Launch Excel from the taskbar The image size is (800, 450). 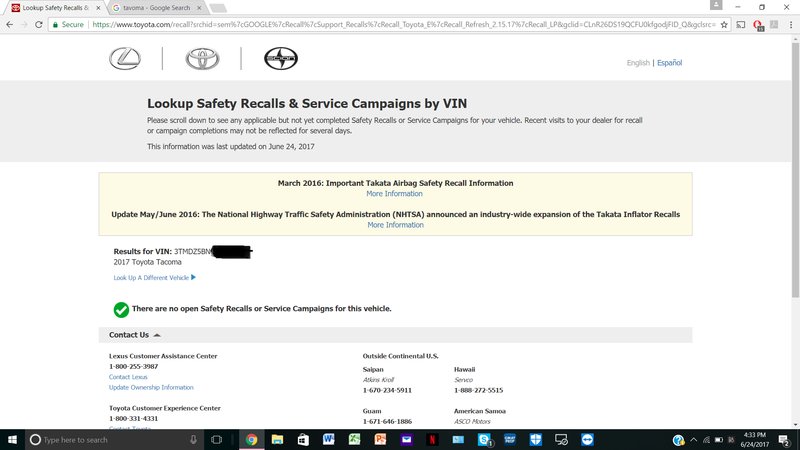tap(355, 440)
